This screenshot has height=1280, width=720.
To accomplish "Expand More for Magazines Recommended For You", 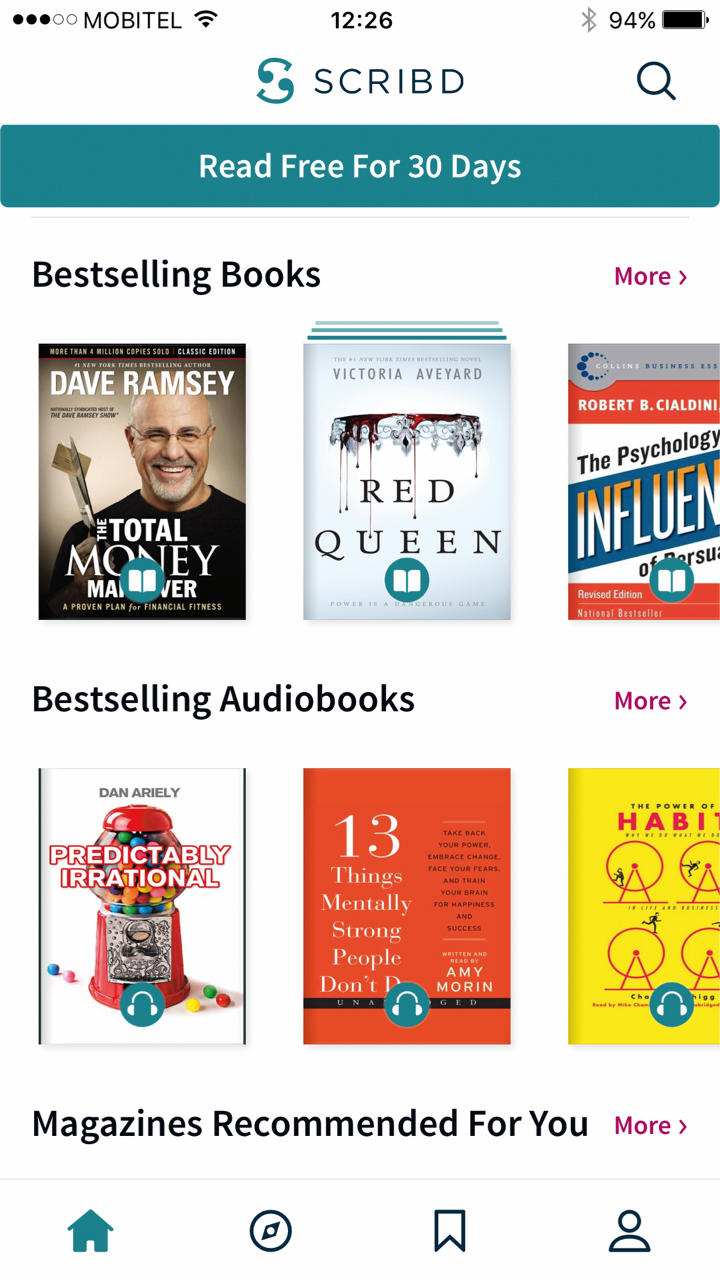I will click(x=651, y=1126).
